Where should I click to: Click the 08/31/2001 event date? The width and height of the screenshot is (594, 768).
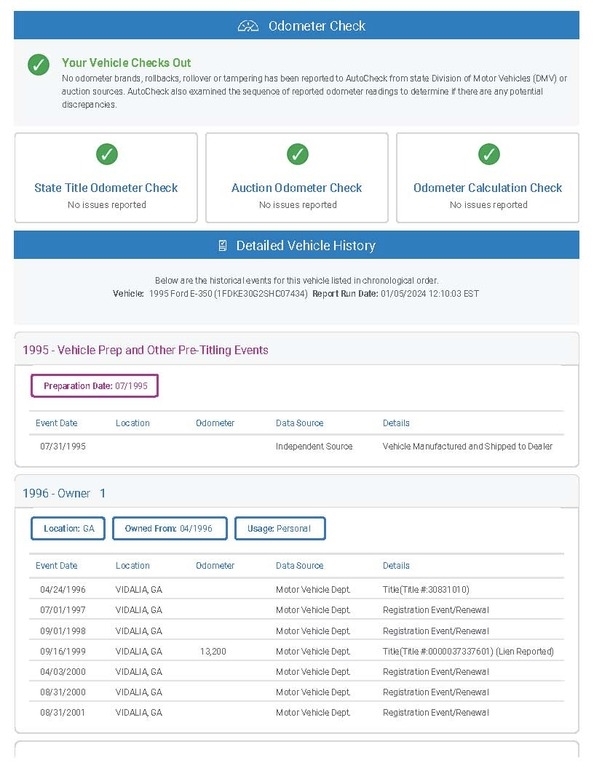[x=63, y=713]
